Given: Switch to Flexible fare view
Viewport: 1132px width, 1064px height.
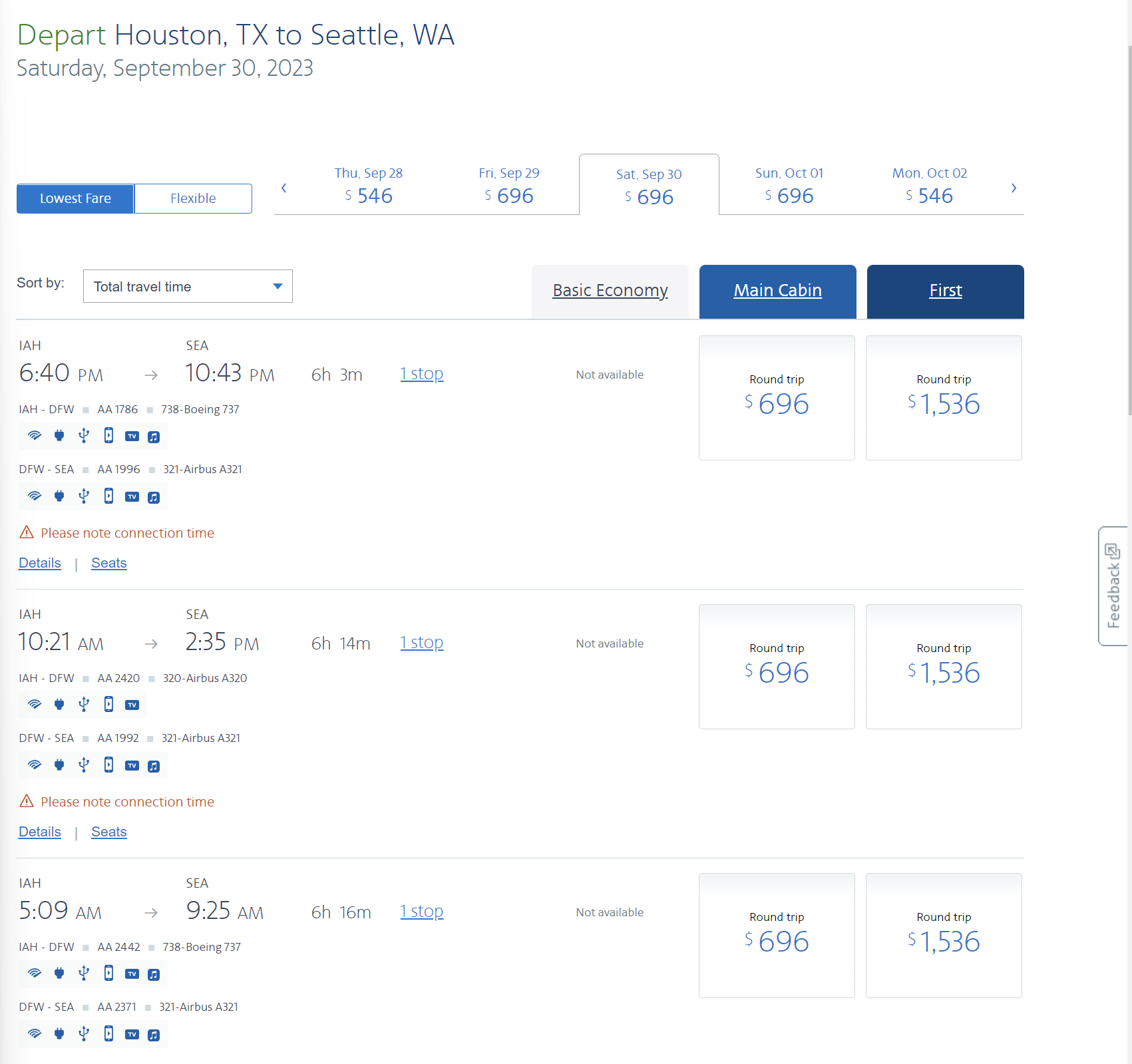Looking at the screenshot, I should 193,198.
